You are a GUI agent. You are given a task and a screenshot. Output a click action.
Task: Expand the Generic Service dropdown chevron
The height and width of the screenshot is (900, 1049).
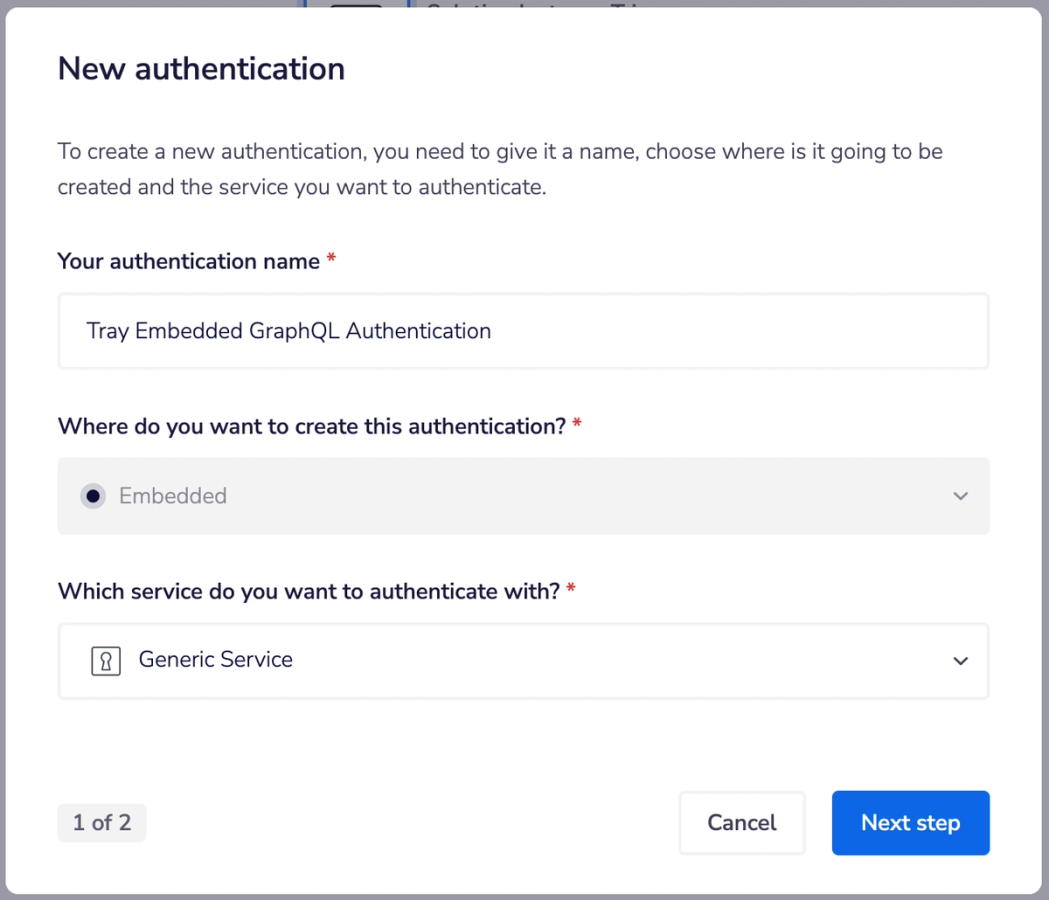coord(961,661)
